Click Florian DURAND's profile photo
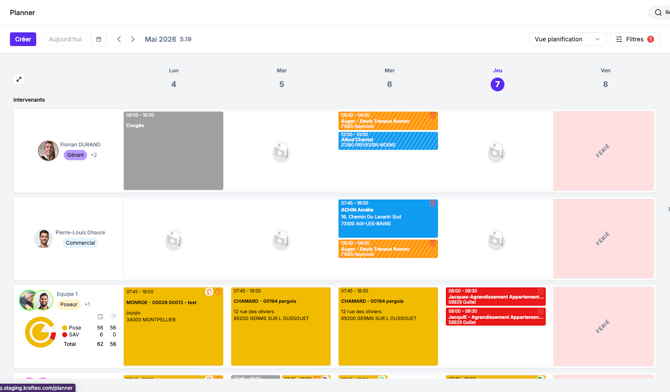670x392 pixels. tap(48, 150)
